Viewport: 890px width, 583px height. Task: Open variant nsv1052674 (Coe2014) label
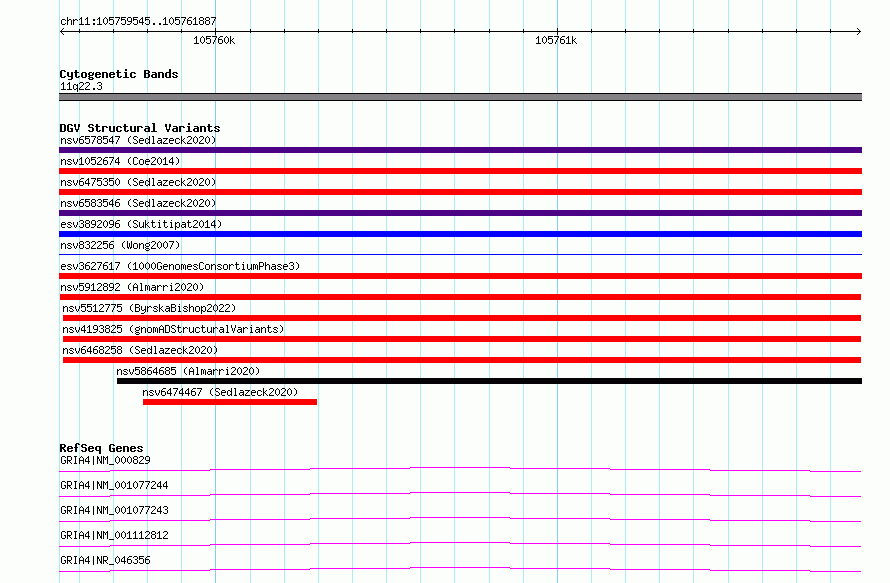coord(120,161)
